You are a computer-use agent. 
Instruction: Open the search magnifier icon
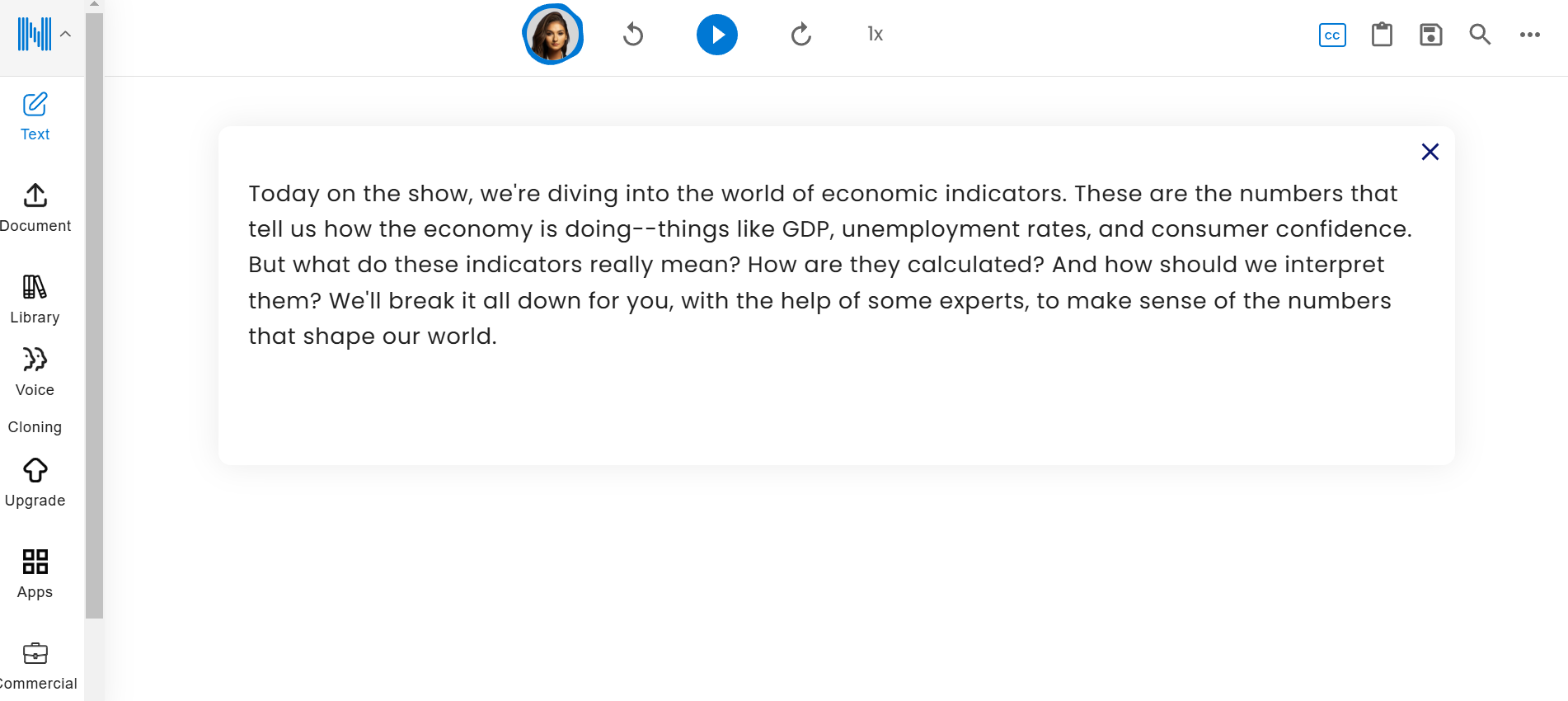(1480, 35)
